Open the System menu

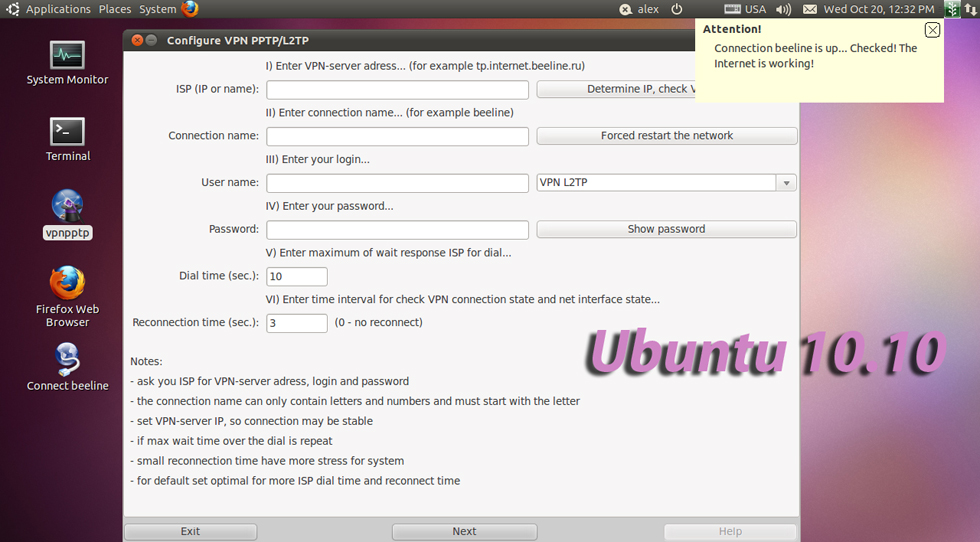pyautogui.click(x=158, y=9)
